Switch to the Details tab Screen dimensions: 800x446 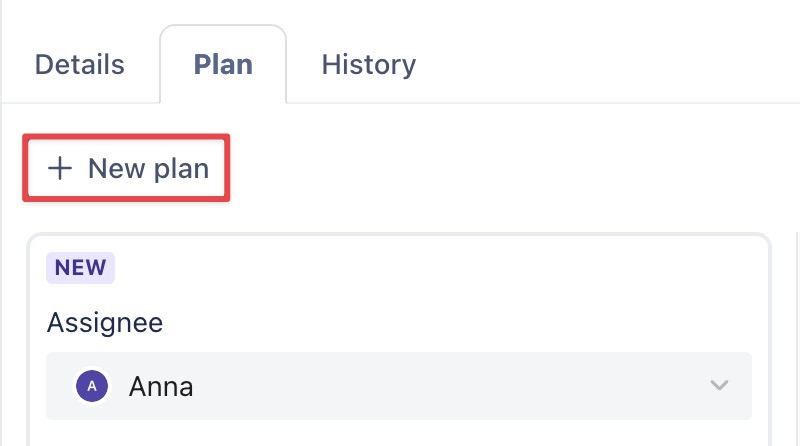80,65
